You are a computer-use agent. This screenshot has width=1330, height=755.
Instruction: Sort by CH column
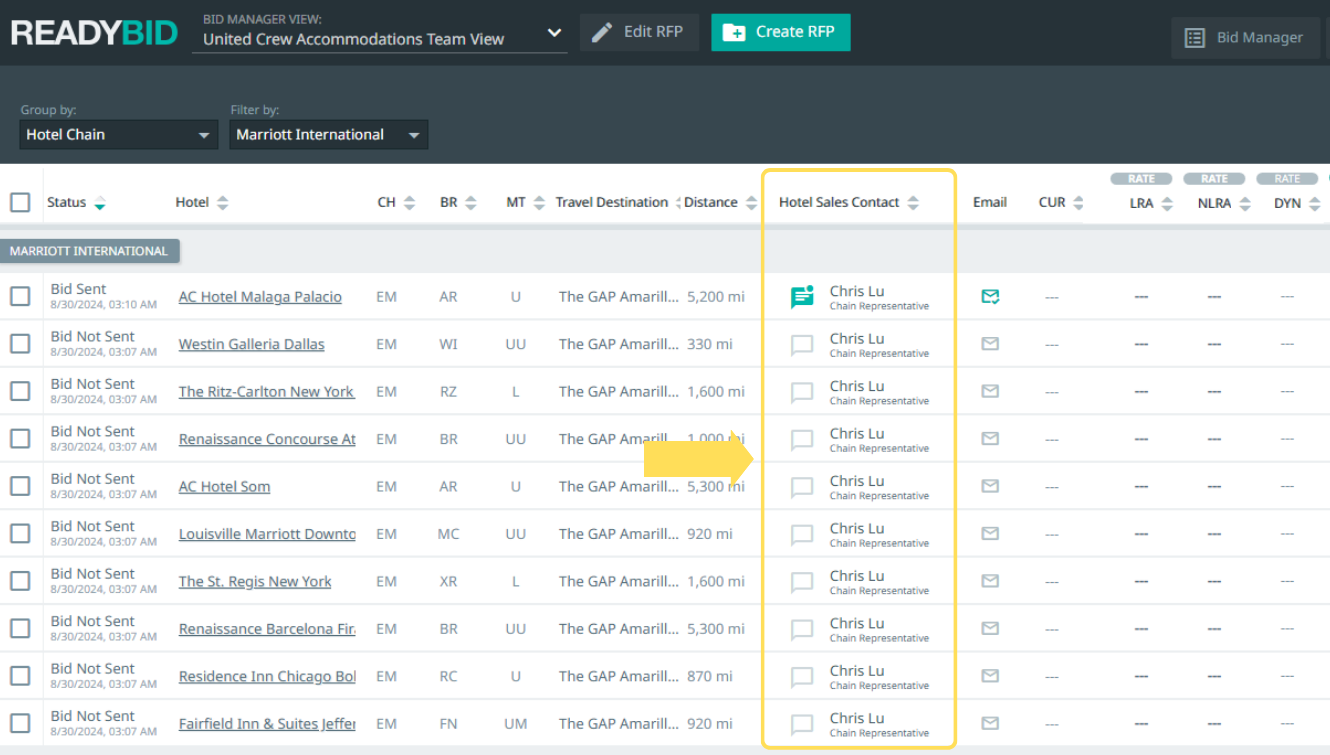click(409, 203)
